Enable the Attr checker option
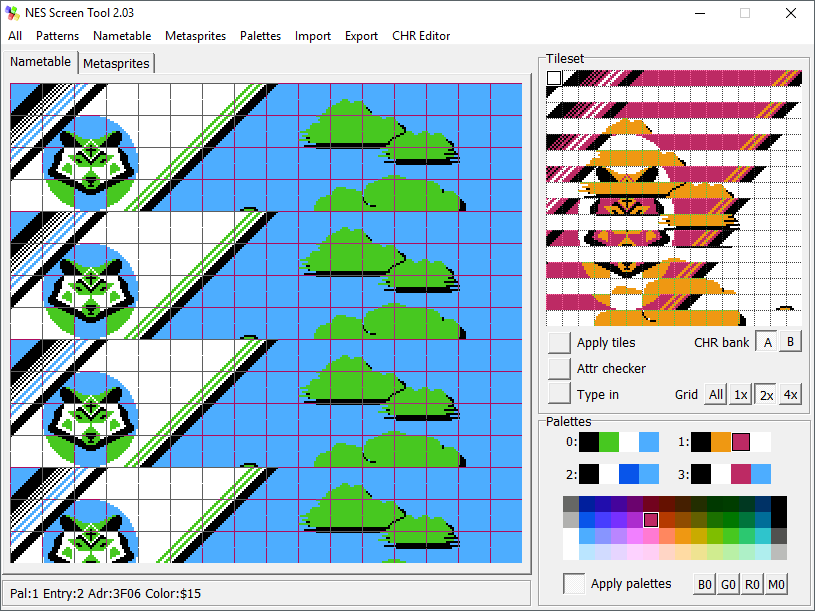Viewport: 815px width, 611px height. click(560, 368)
